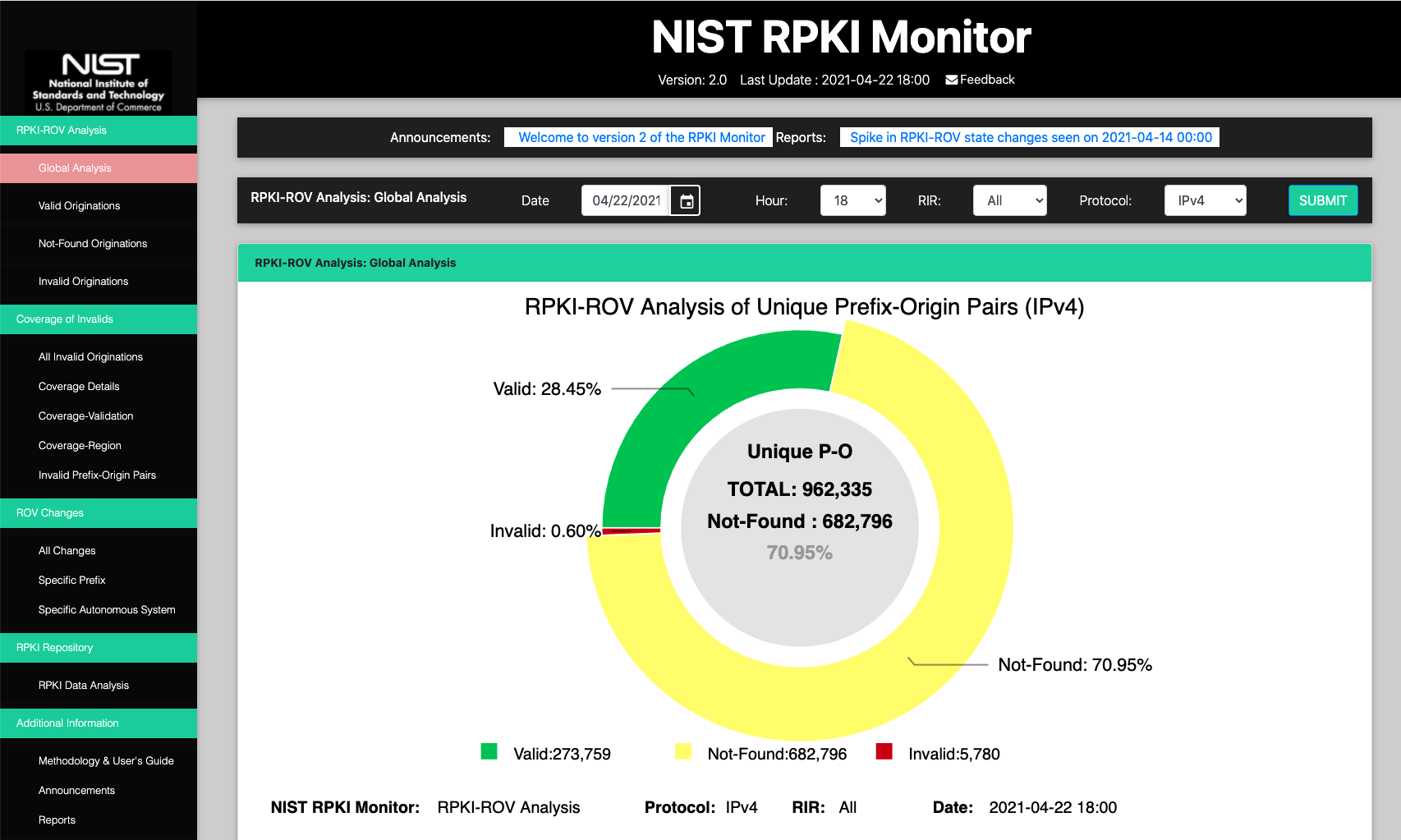Screen dimensions: 1401x840
Task: Open Methodology & User's Guide
Action: pyautogui.click(x=105, y=760)
